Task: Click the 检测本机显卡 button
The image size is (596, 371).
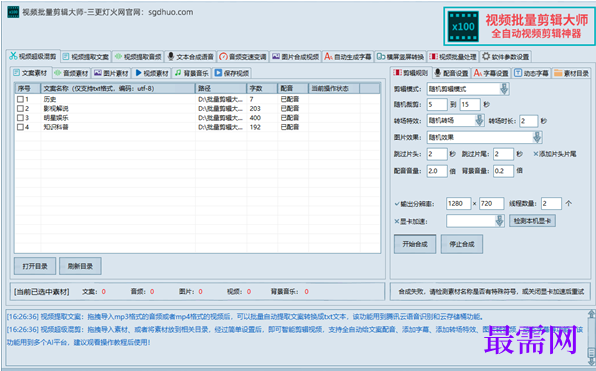Action: [x=532, y=221]
